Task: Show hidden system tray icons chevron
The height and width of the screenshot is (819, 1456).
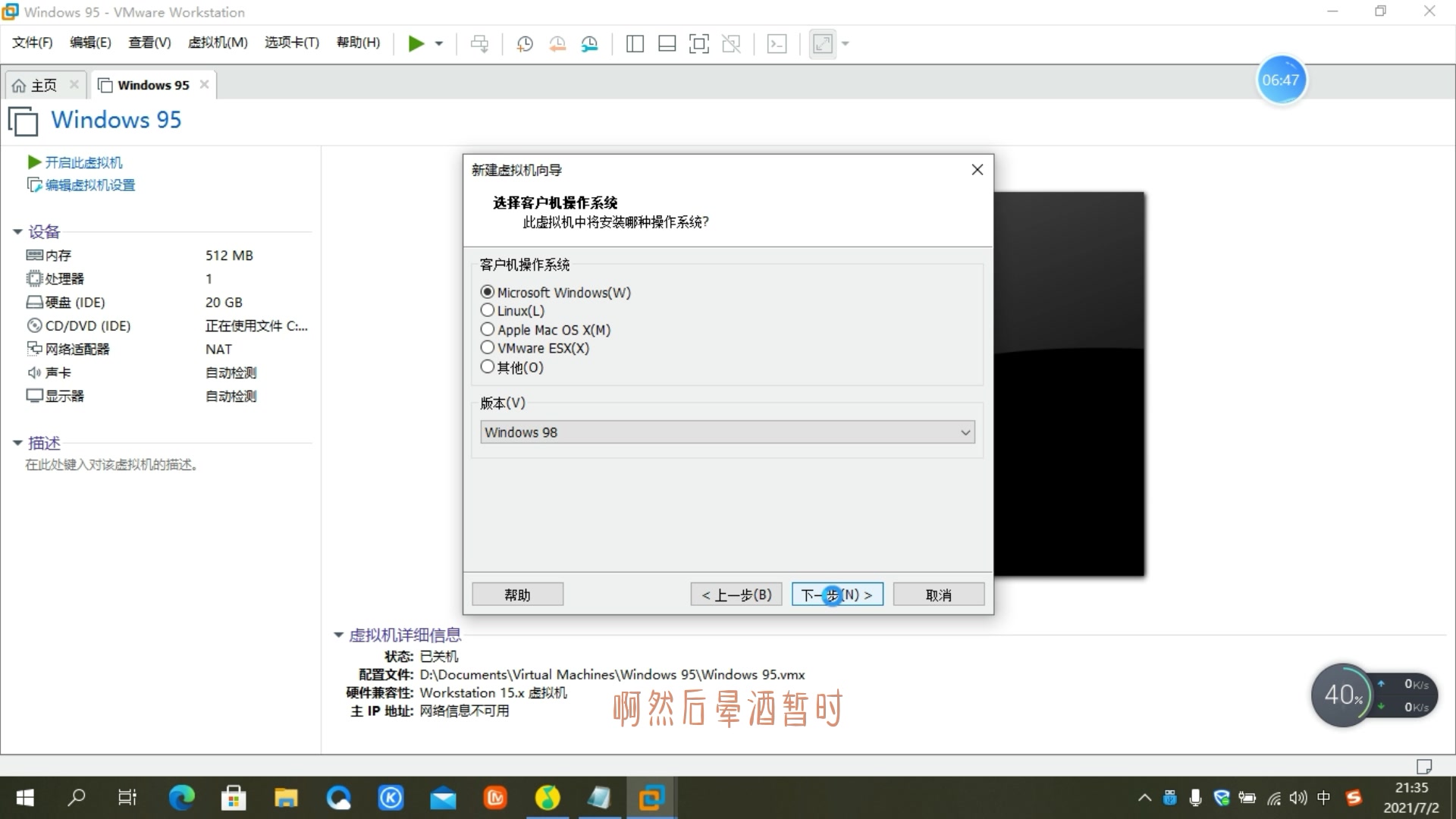Action: [1144, 798]
